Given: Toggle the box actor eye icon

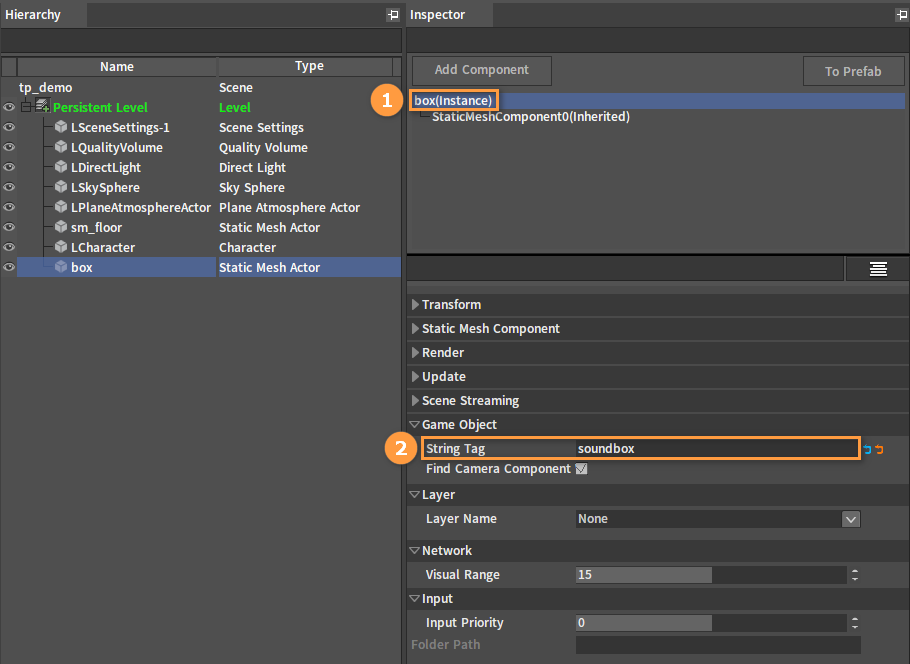Looking at the screenshot, I should point(9,267).
